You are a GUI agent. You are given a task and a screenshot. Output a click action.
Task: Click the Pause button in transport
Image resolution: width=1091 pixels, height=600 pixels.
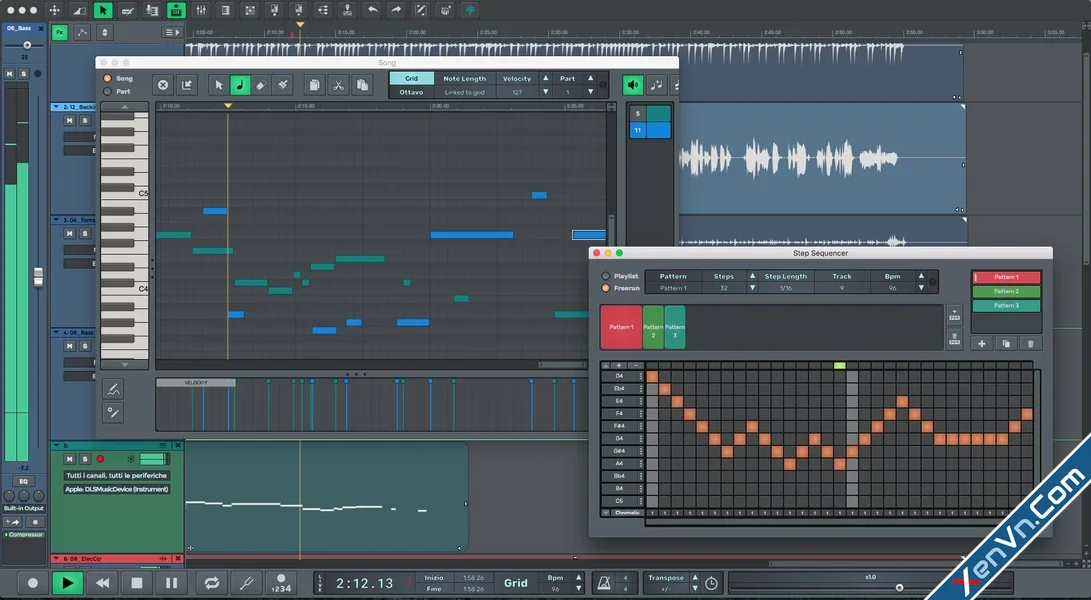point(172,583)
